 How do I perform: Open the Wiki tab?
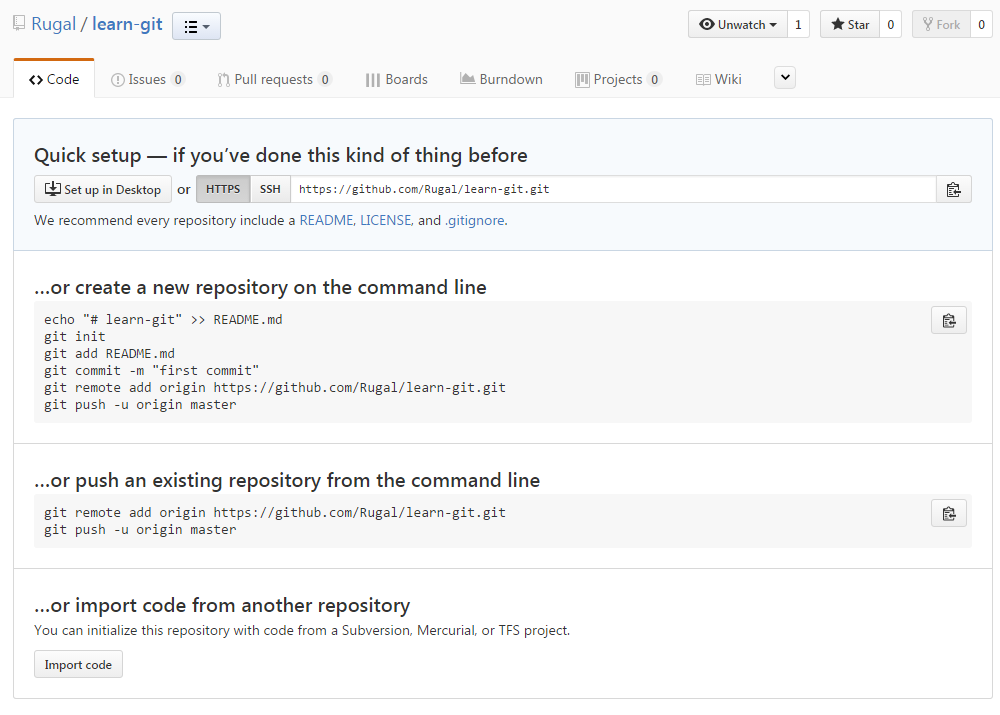719,79
